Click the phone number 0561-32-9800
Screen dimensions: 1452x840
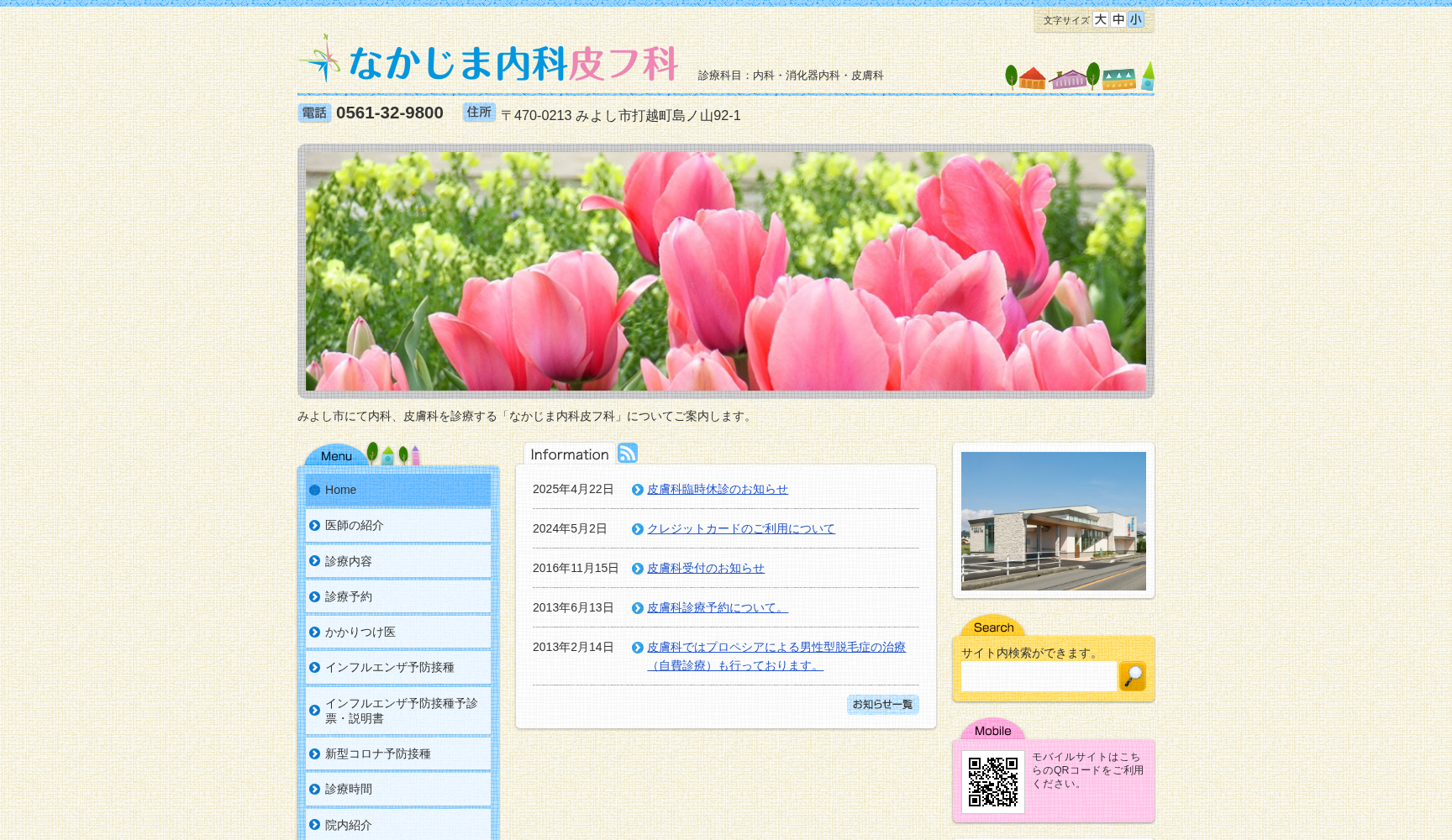(x=390, y=113)
